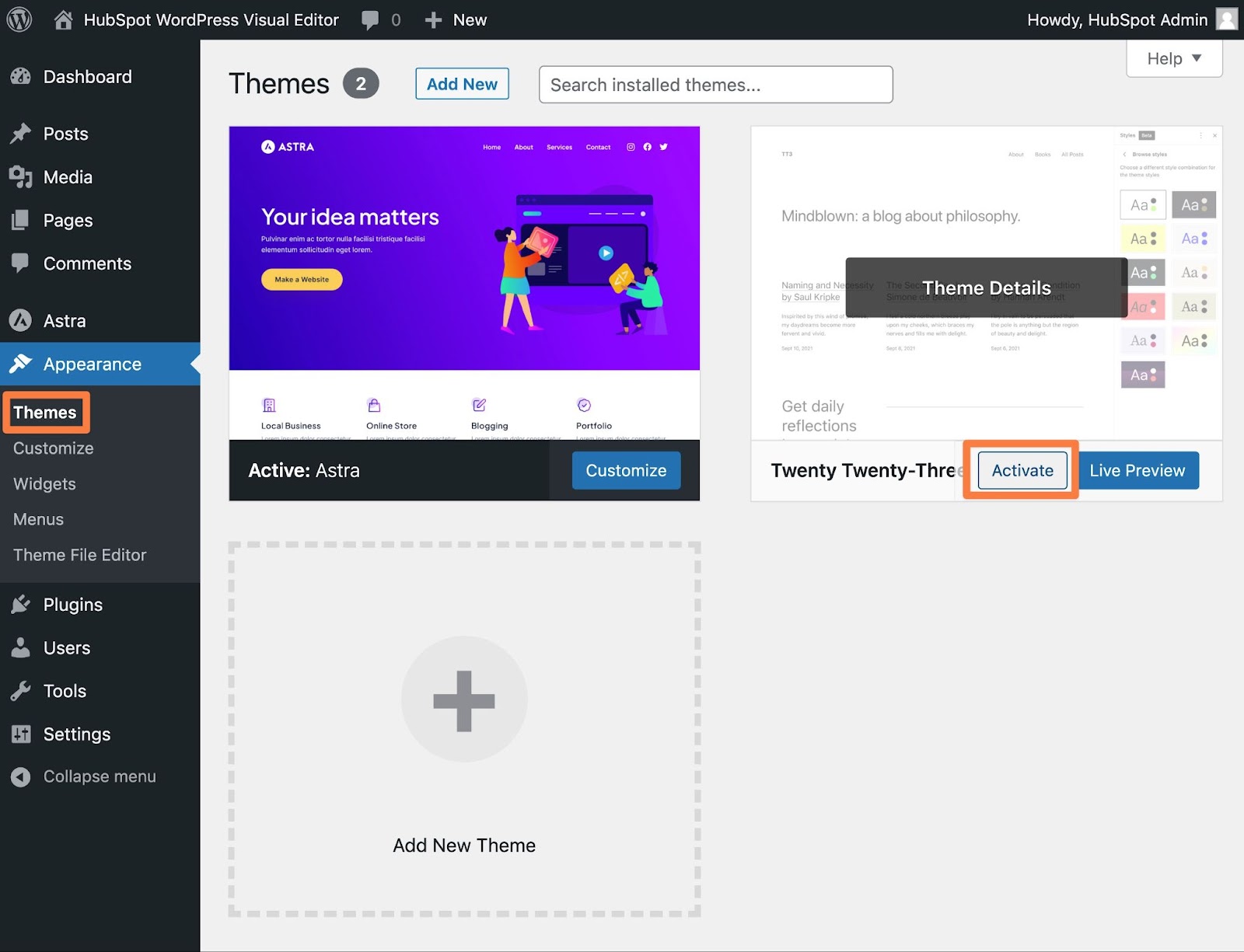Open the HubSpot Admin avatar
Viewport: 1244px width, 952px height.
[x=1227, y=19]
